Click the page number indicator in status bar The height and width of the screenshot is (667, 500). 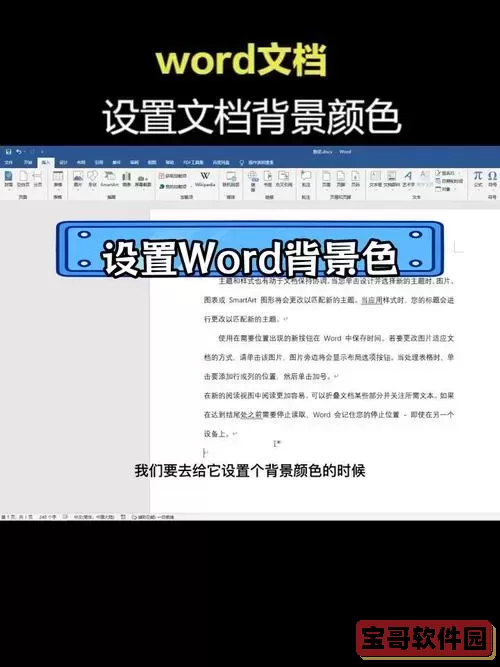17,517
